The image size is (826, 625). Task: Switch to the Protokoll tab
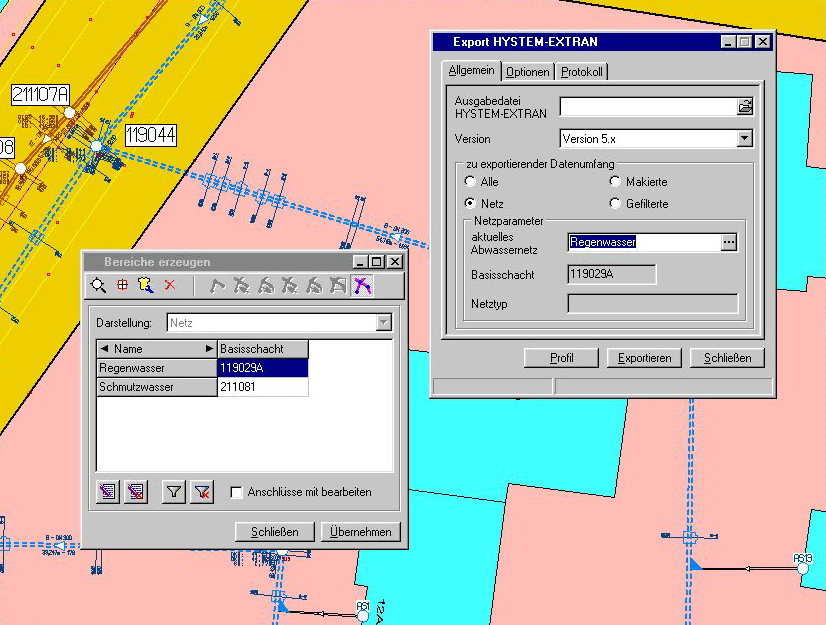(582, 72)
